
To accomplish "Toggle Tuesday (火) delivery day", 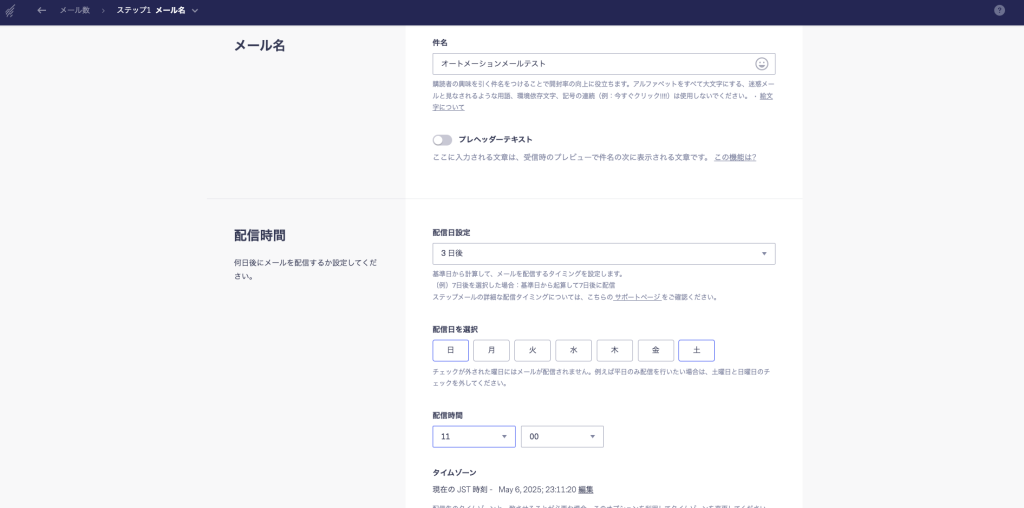I will click(x=532, y=350).
